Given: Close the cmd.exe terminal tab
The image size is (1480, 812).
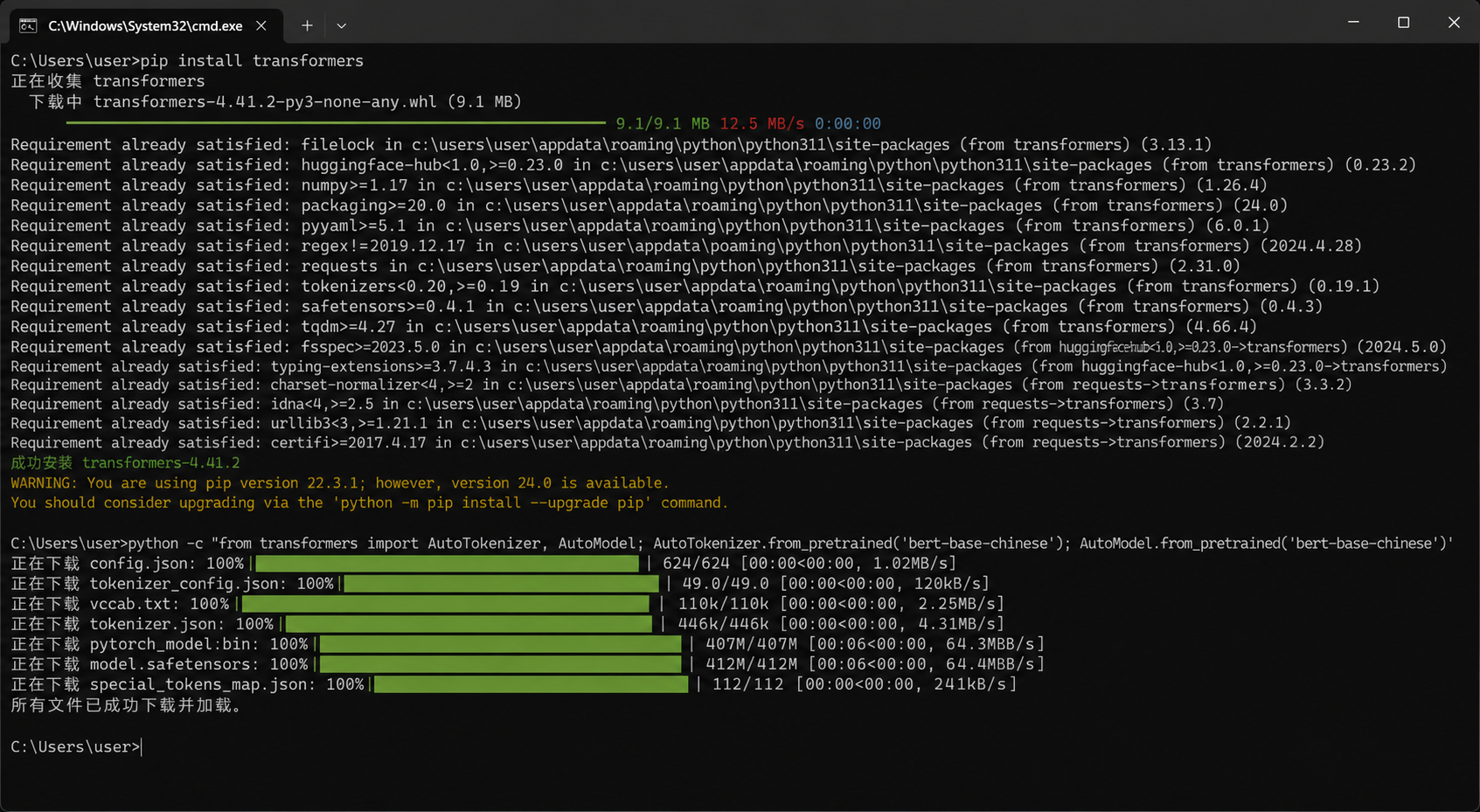Looking at the screenshot, I should (261, 25).
